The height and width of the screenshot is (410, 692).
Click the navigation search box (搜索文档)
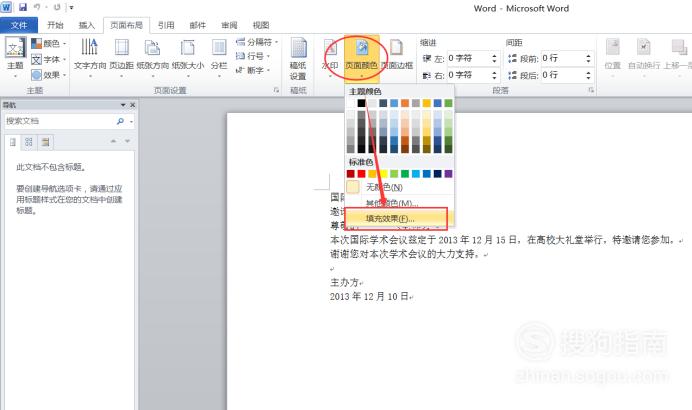60,121
